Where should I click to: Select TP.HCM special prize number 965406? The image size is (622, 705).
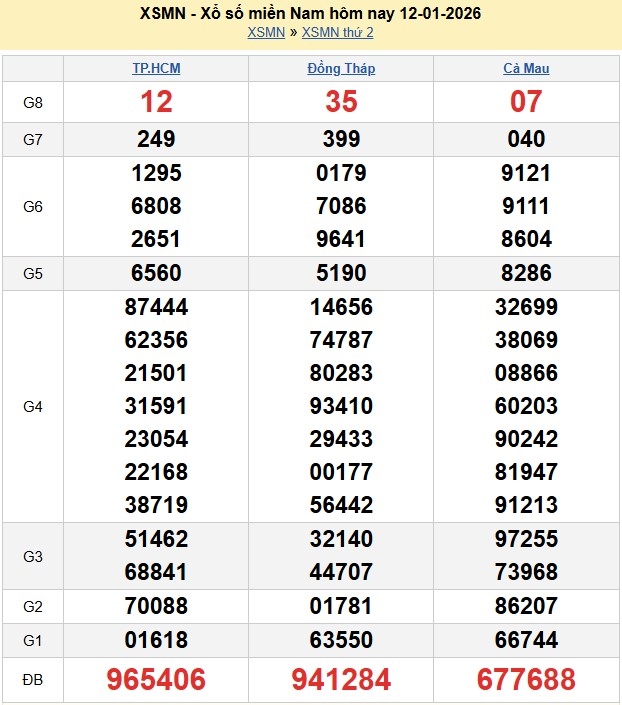(156, 680)
